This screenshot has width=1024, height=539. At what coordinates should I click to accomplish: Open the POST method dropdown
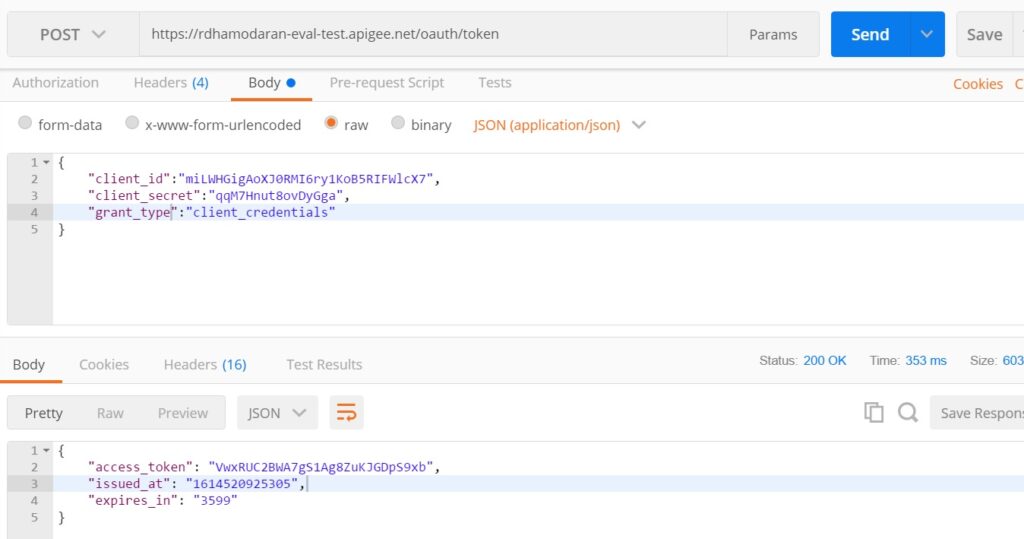pyautogui.click(x=72, y=34)
